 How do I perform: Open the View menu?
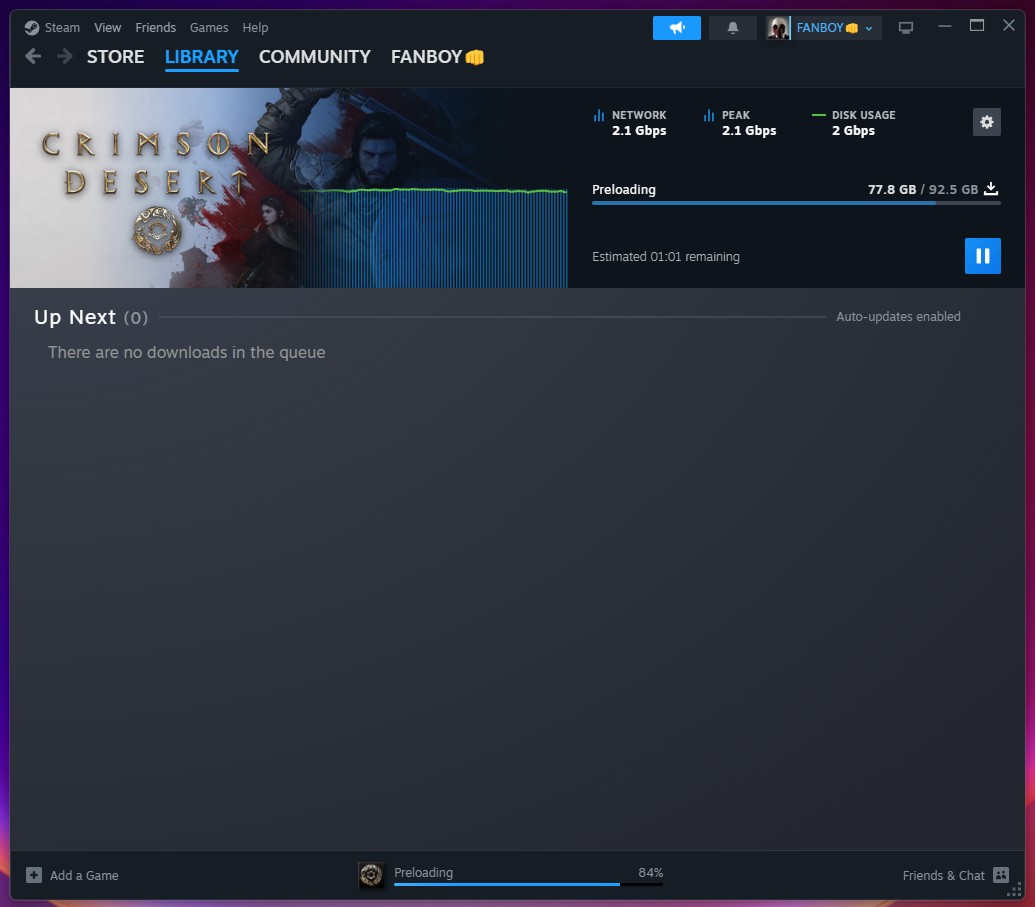point(108,28)
